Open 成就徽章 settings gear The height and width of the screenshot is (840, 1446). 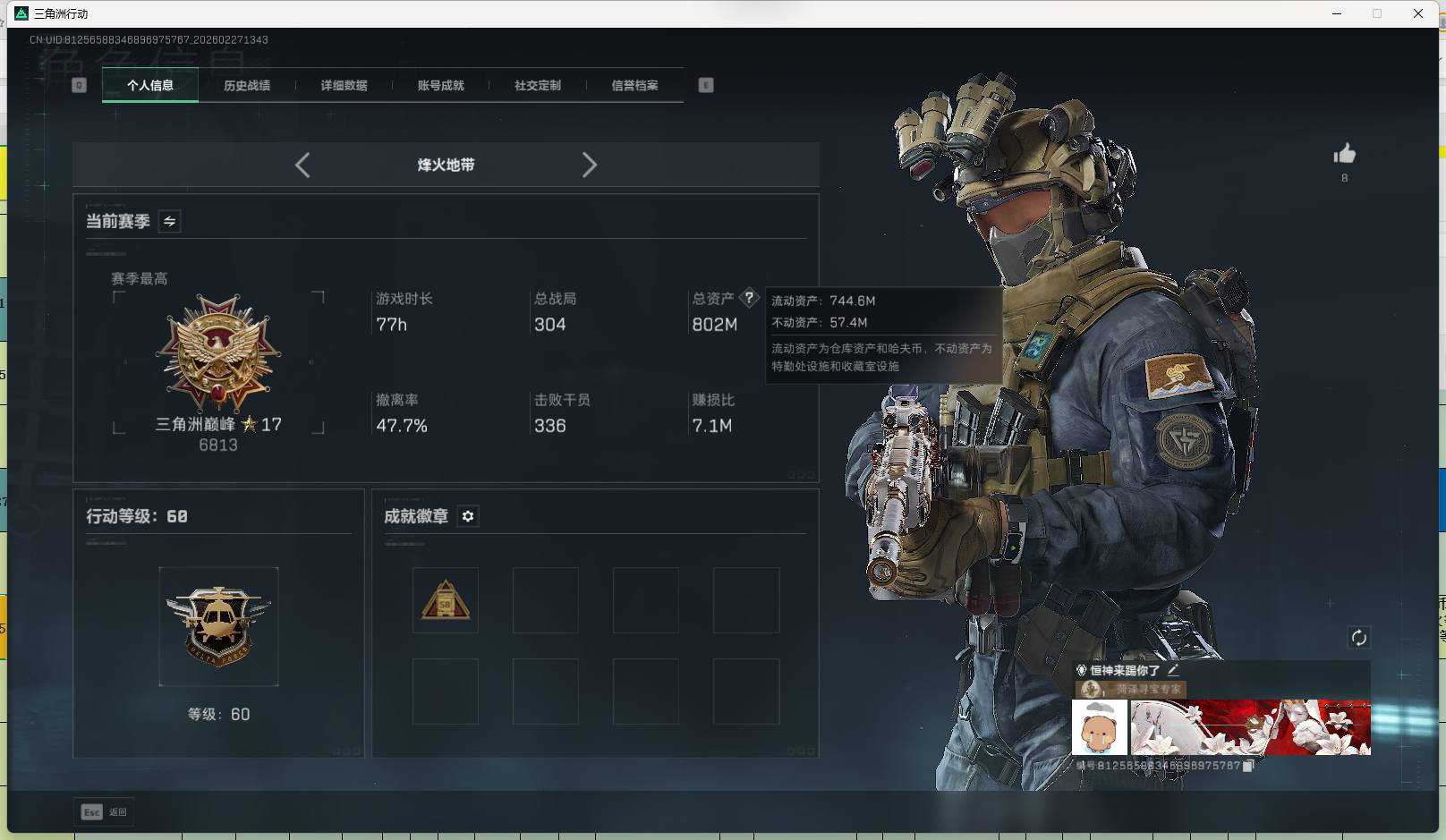click(467, 516)
